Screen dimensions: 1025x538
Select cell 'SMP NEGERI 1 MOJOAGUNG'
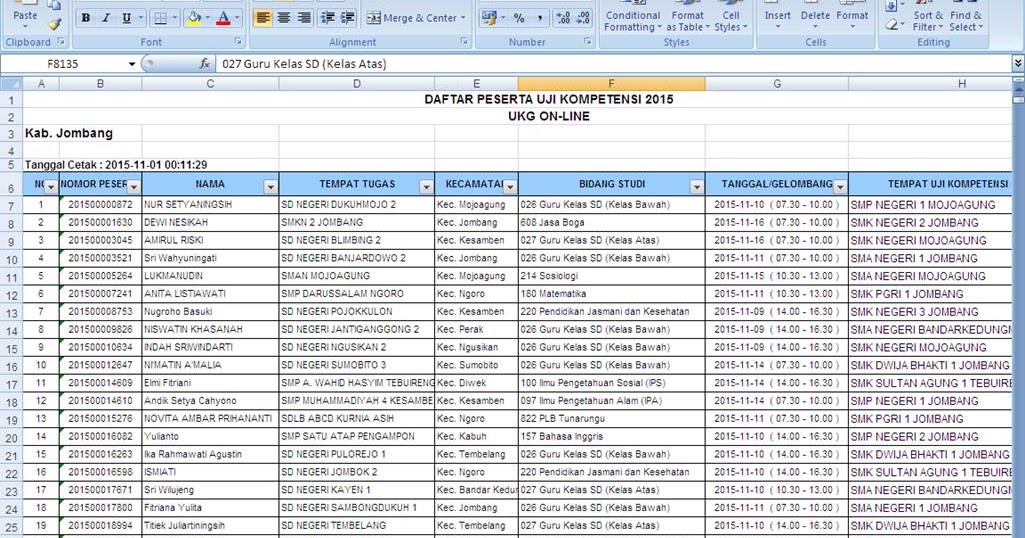pyautogui.click(x=930, y=205)
